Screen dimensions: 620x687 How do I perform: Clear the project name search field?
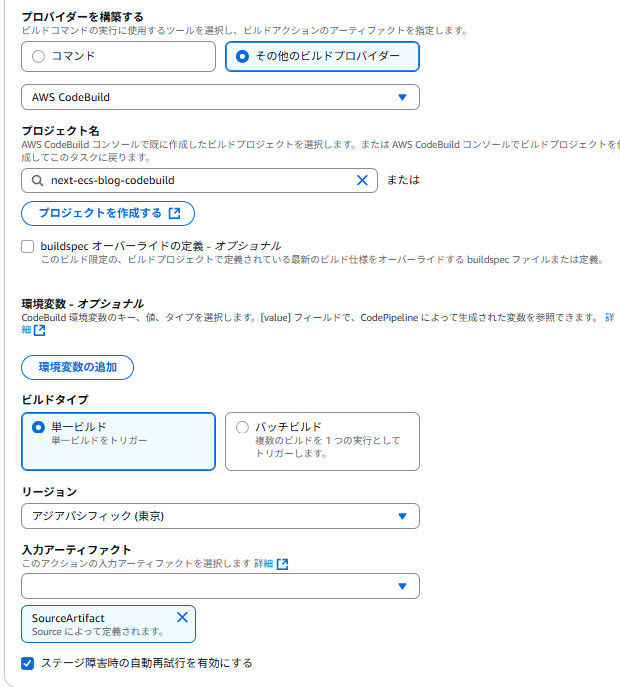tap(362, 181)
